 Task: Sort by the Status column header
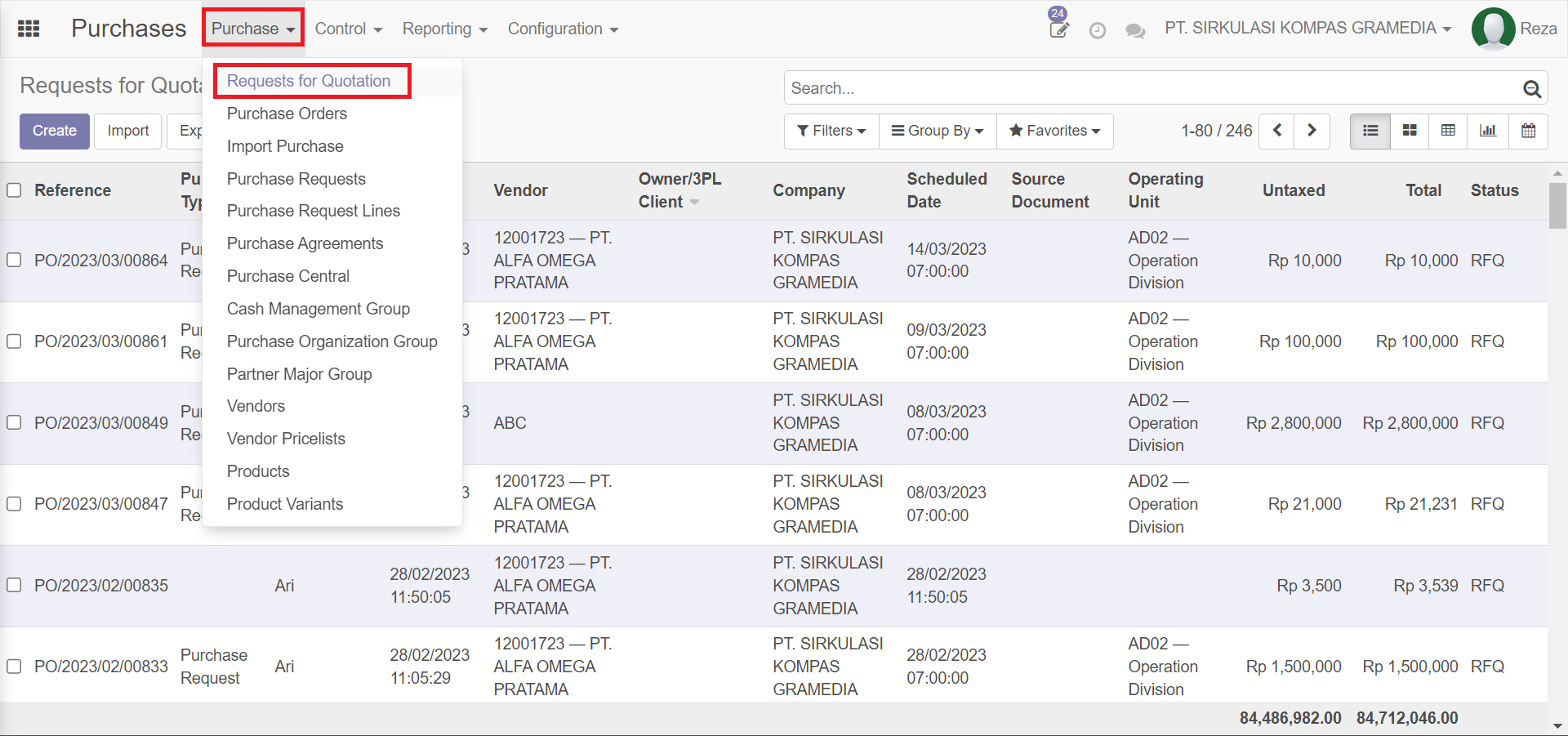1494,190
